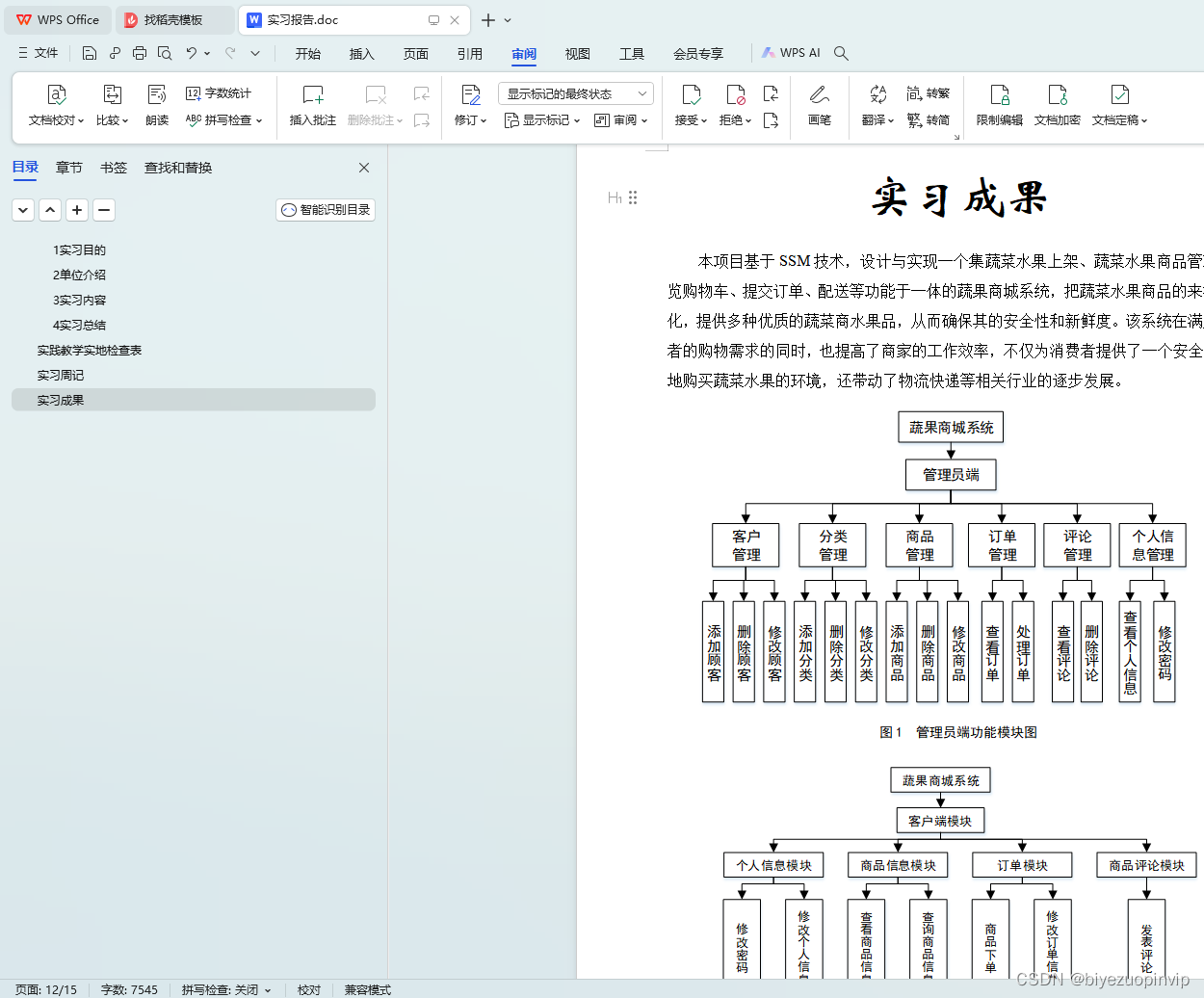Screen dimensions: 1204x998
Task: Click 翻译 translate icon
Action: [877, 106]
